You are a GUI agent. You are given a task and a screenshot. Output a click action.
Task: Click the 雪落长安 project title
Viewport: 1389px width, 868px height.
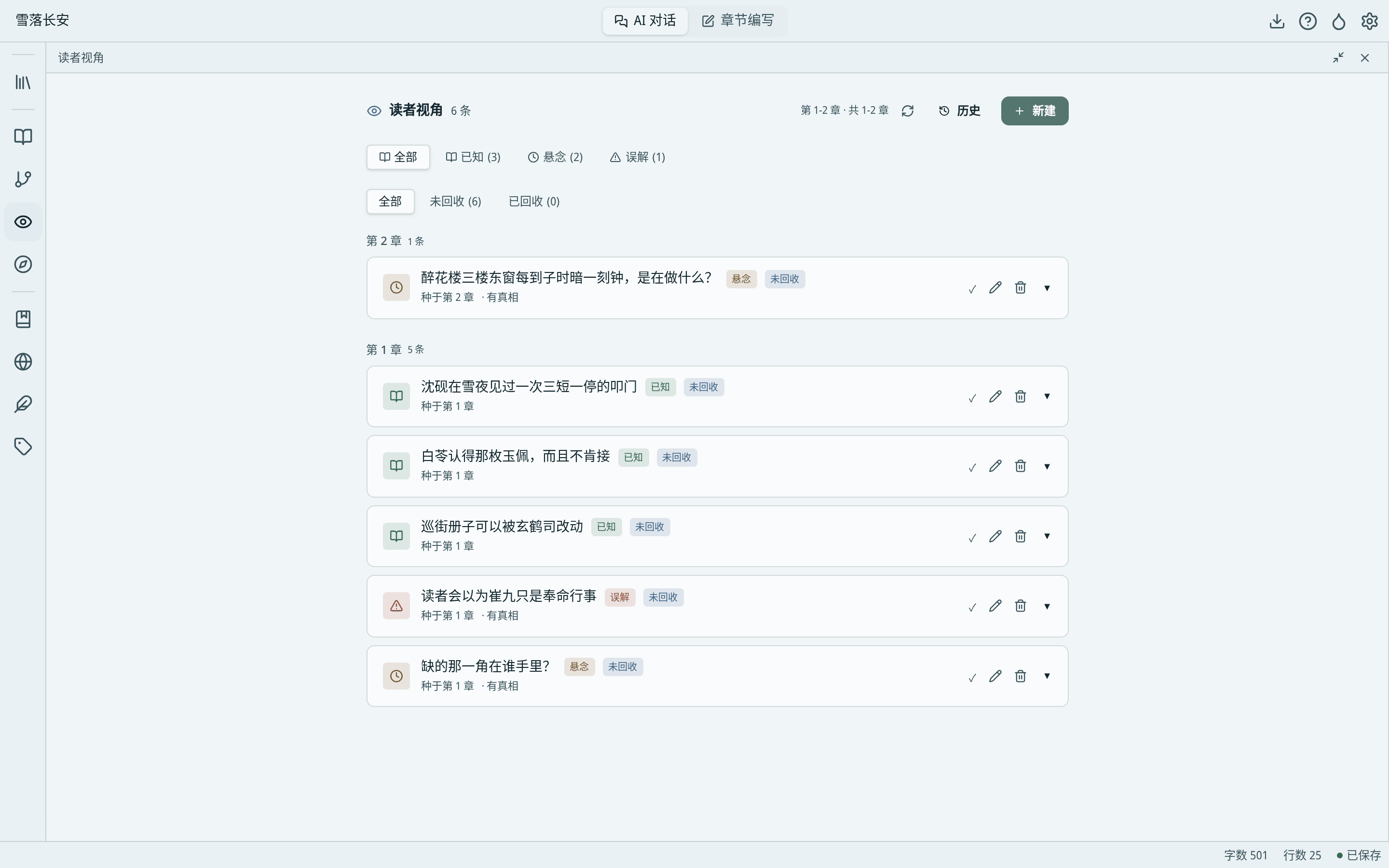click(x=42, y=20)
